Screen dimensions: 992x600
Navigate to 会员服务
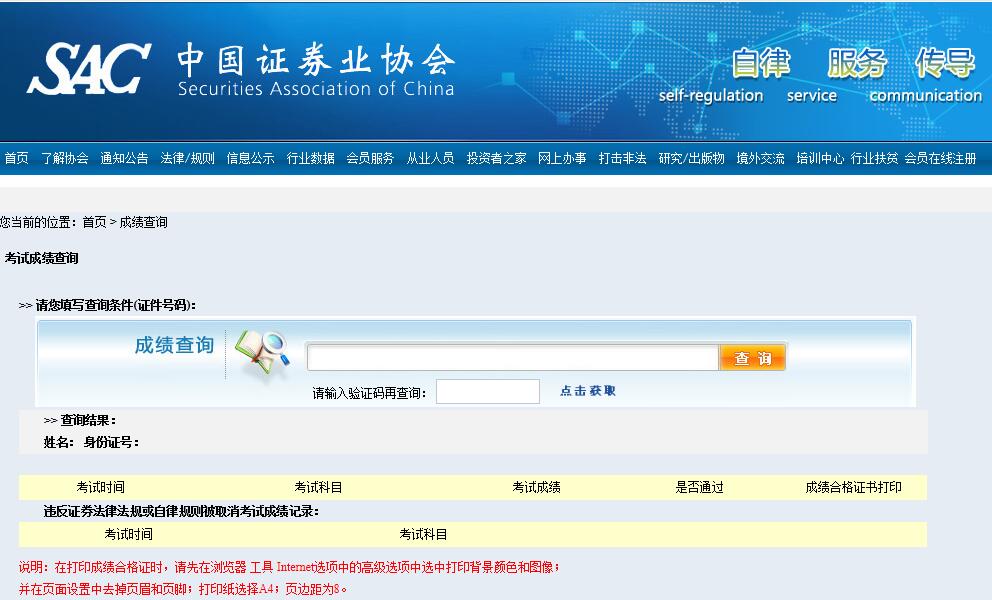coord(370,158)
